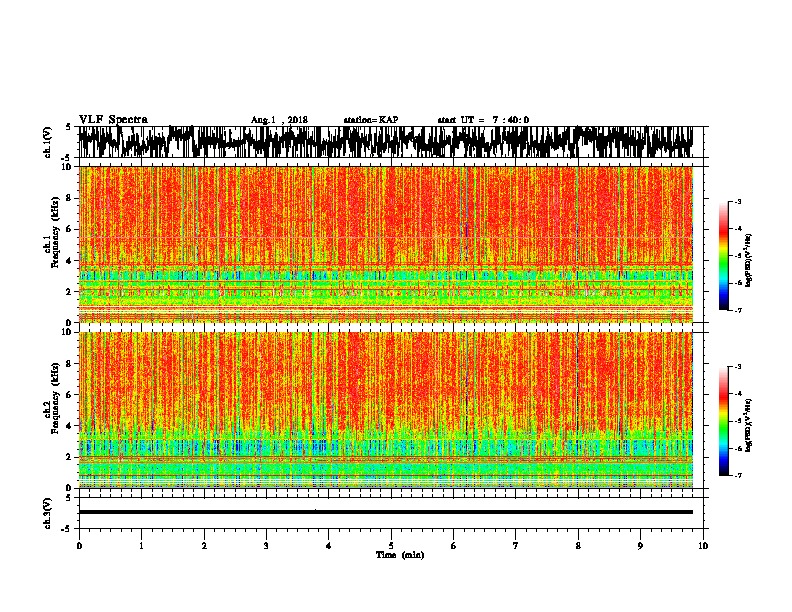The image size is (792, 612).
Task: Click the time axis tick label '0'
Action: pos(79,546)
